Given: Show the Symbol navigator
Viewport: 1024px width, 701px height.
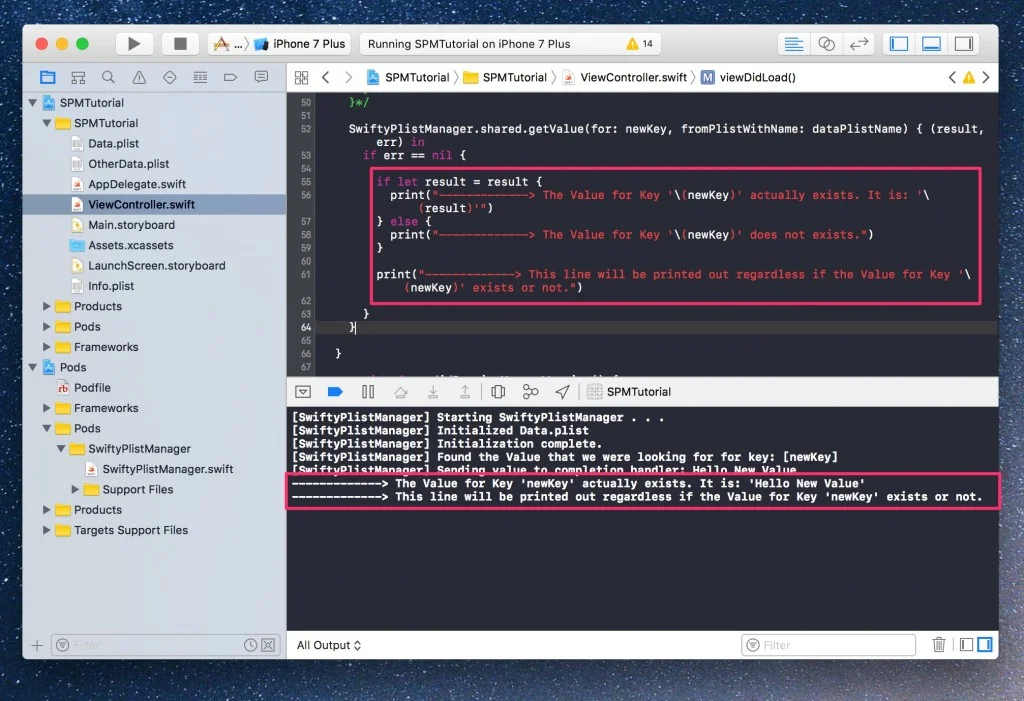Looking at the screenshot, I should pyautogui.click(x=78, y=77).
